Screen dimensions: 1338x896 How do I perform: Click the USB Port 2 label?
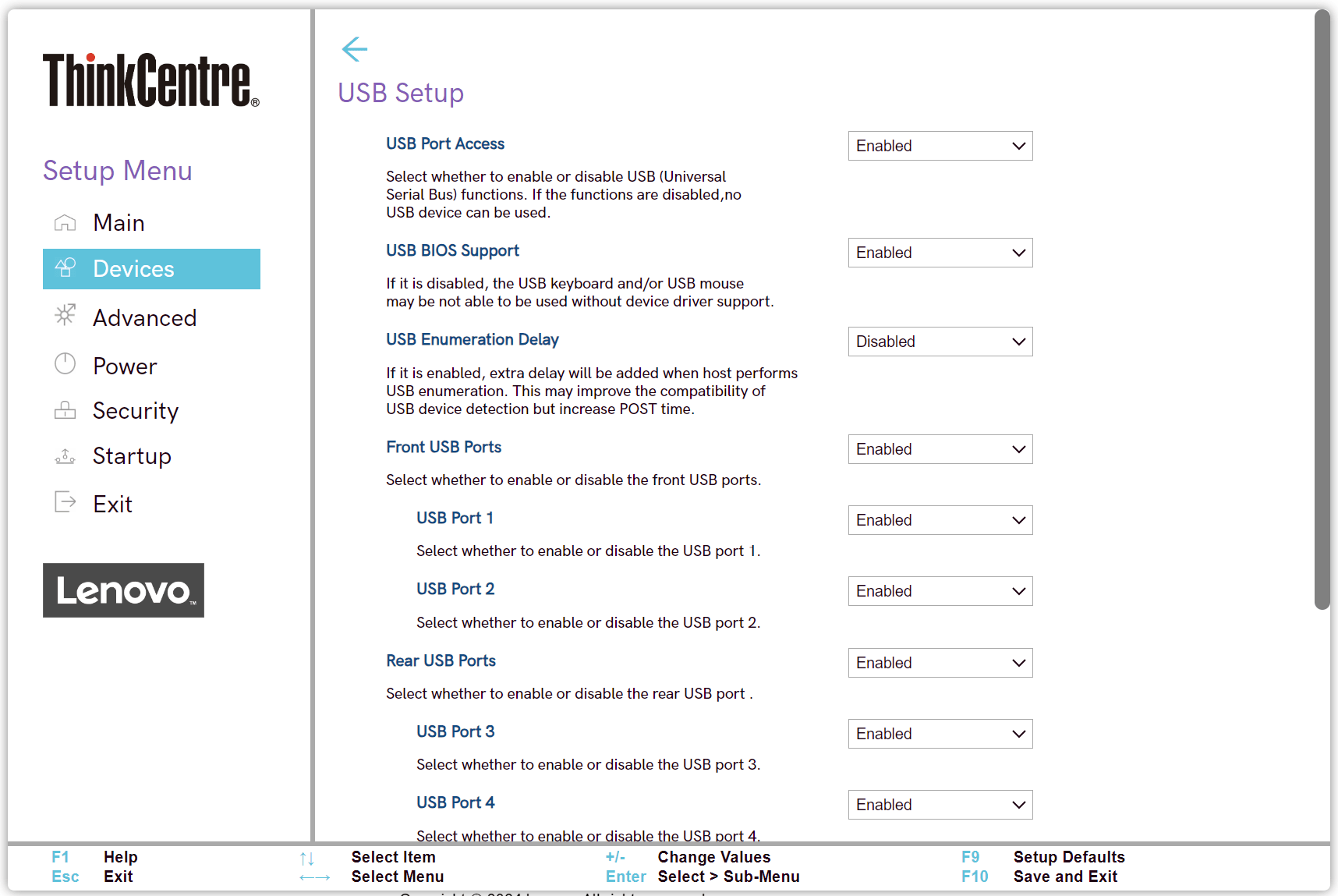(x=455, y=589)
